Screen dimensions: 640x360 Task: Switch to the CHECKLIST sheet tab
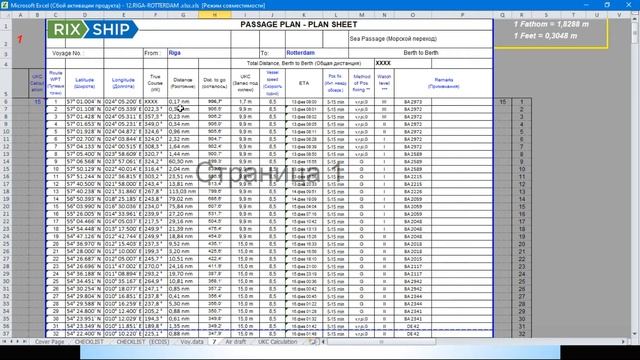click(89, 342)
